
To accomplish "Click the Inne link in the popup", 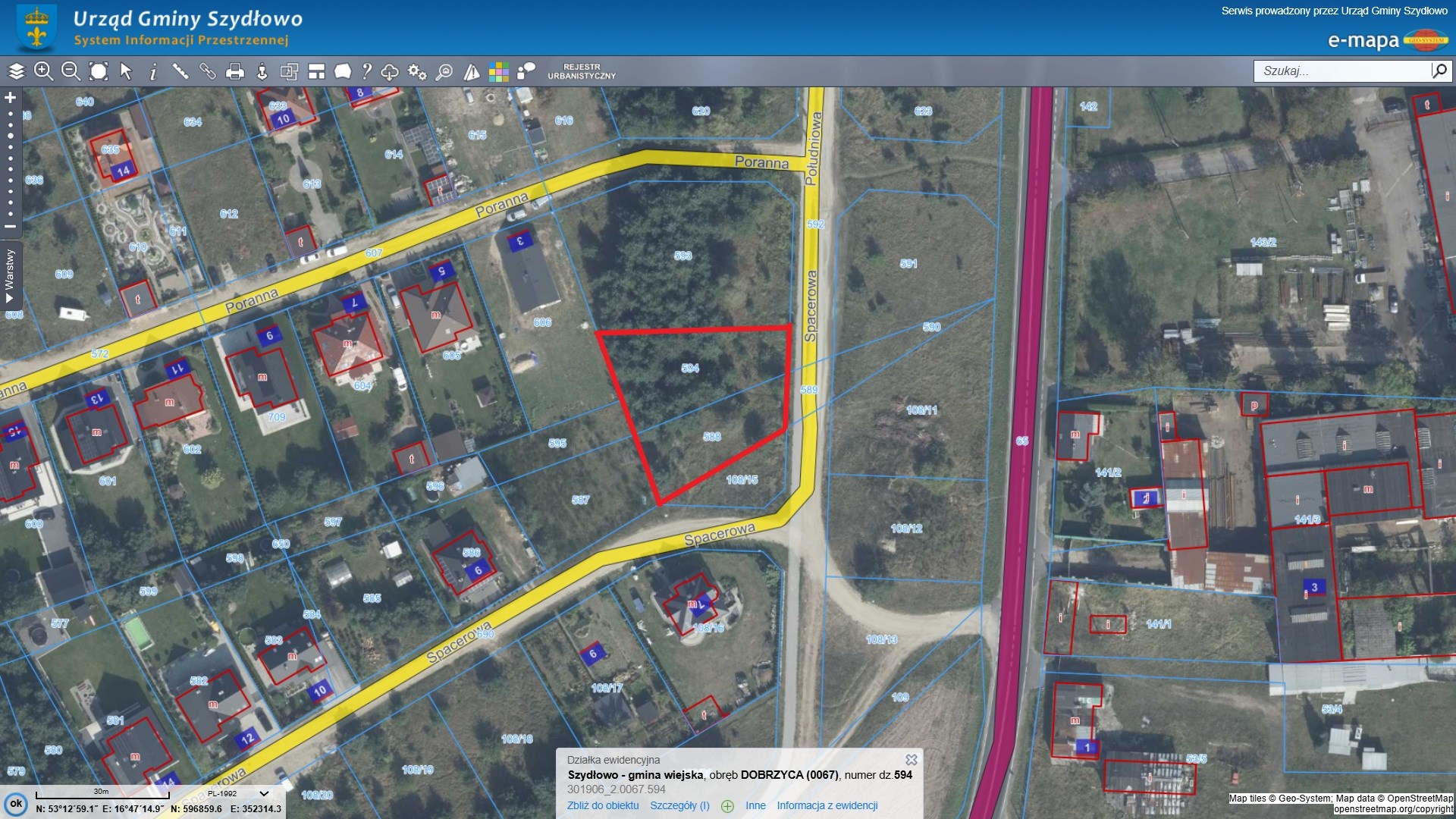I will pos(755,805).
